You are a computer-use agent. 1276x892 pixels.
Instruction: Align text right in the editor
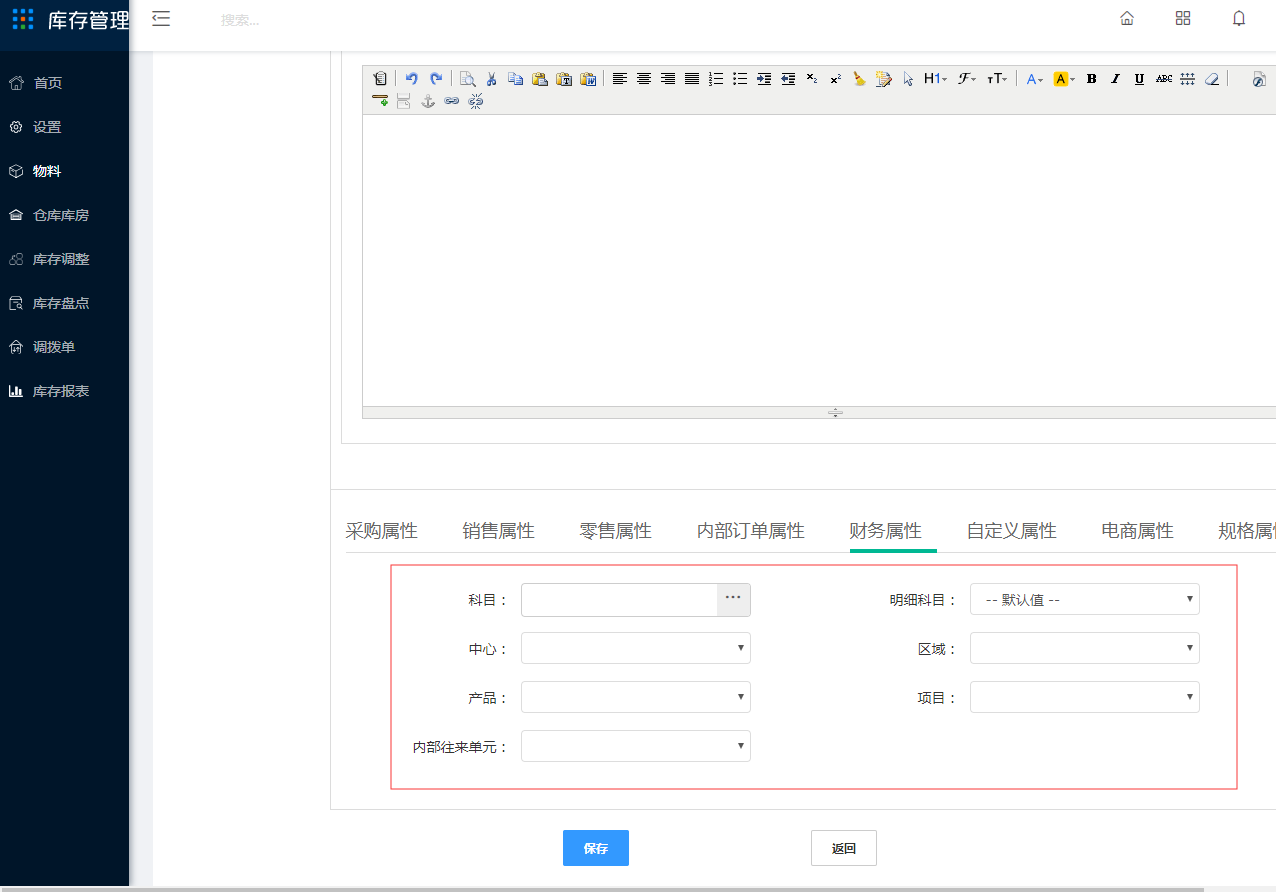(668, 79)
